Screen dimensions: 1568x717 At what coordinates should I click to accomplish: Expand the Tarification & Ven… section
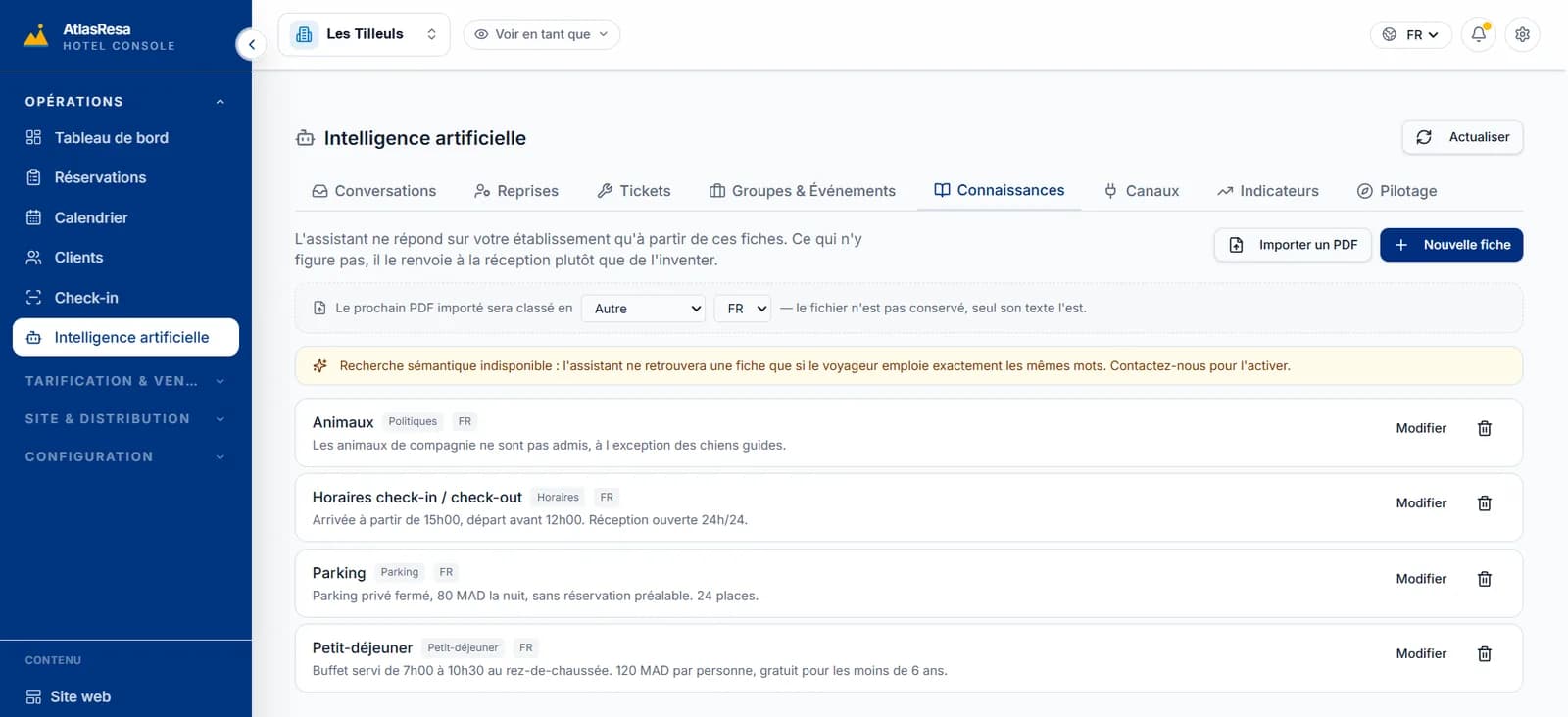pyautogui.click(x=125, y=381)
